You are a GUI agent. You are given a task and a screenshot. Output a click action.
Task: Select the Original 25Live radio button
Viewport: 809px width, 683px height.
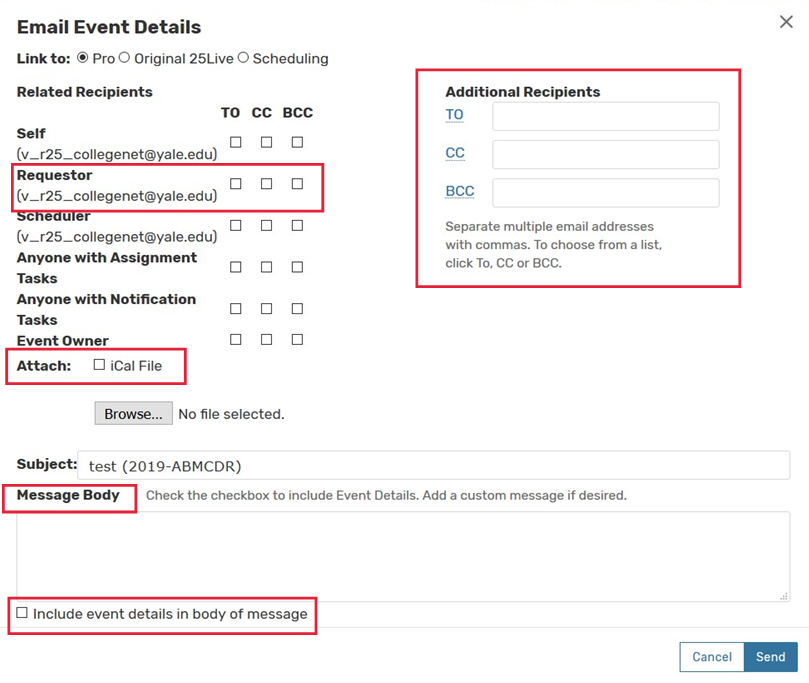click(125, 58)
